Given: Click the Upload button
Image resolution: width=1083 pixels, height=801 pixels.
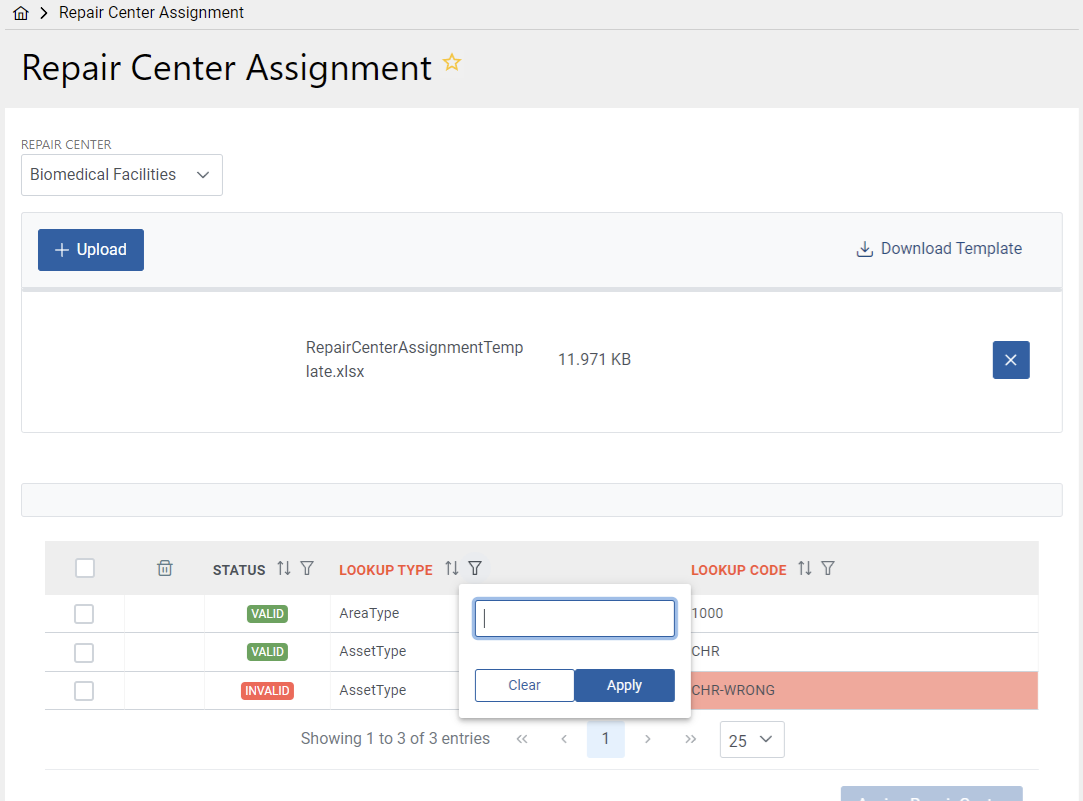Looking at the screenshot, I should click(91, 250).
